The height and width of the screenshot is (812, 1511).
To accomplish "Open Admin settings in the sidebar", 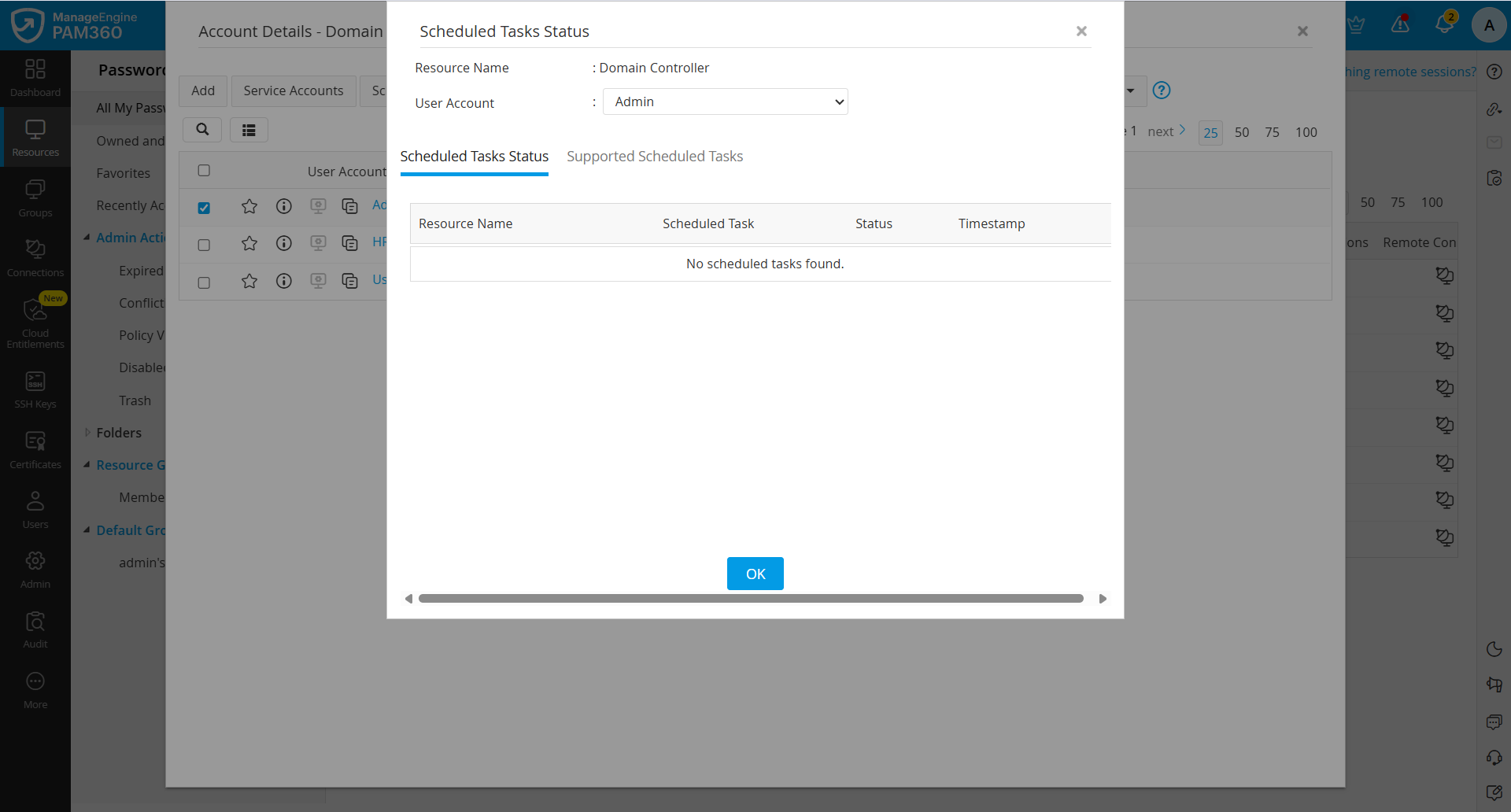I will 35,570.
